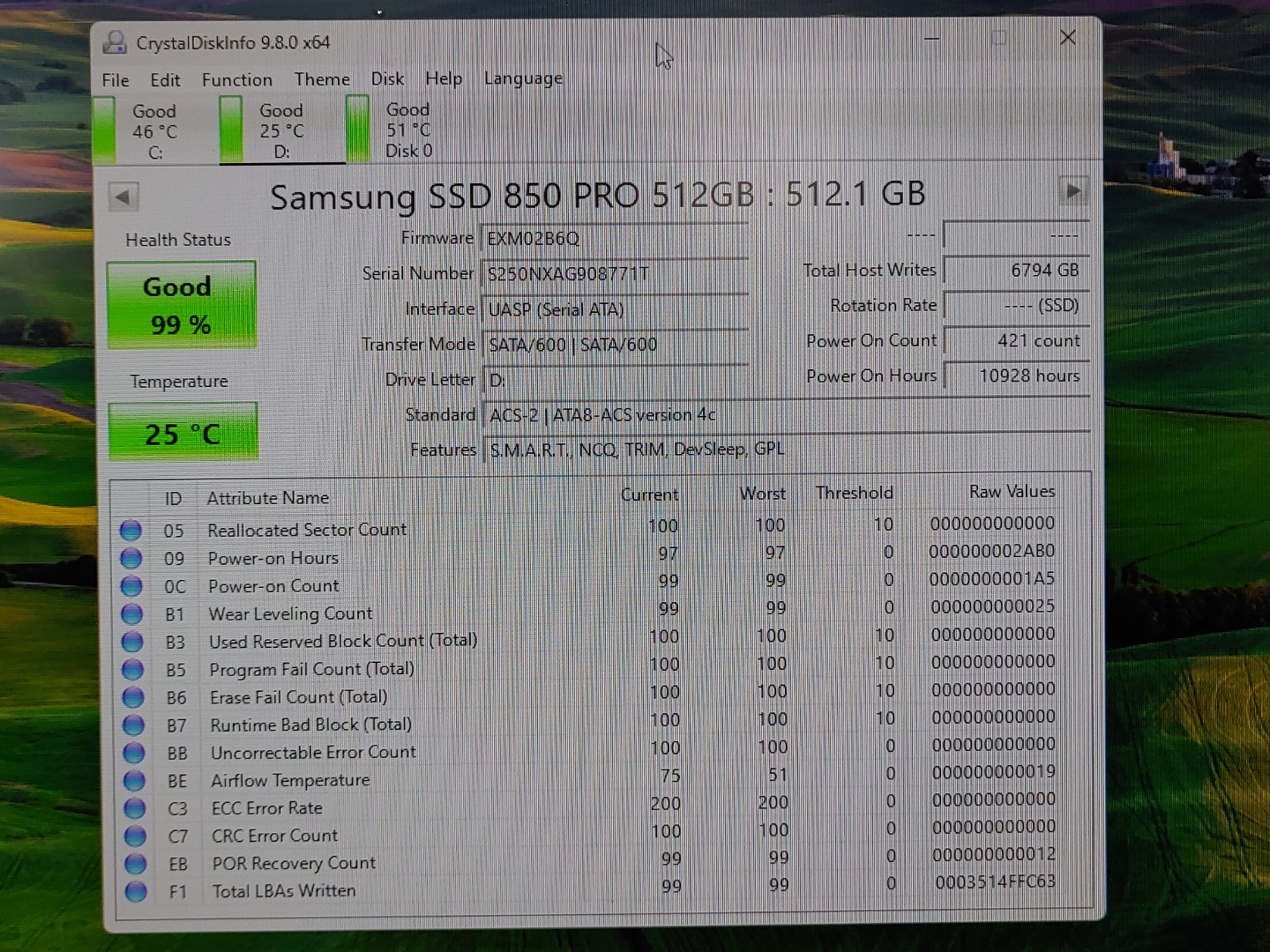This screenshot has width=1270, height=952.
Task: Open the Disk menu
Action: 387,78
